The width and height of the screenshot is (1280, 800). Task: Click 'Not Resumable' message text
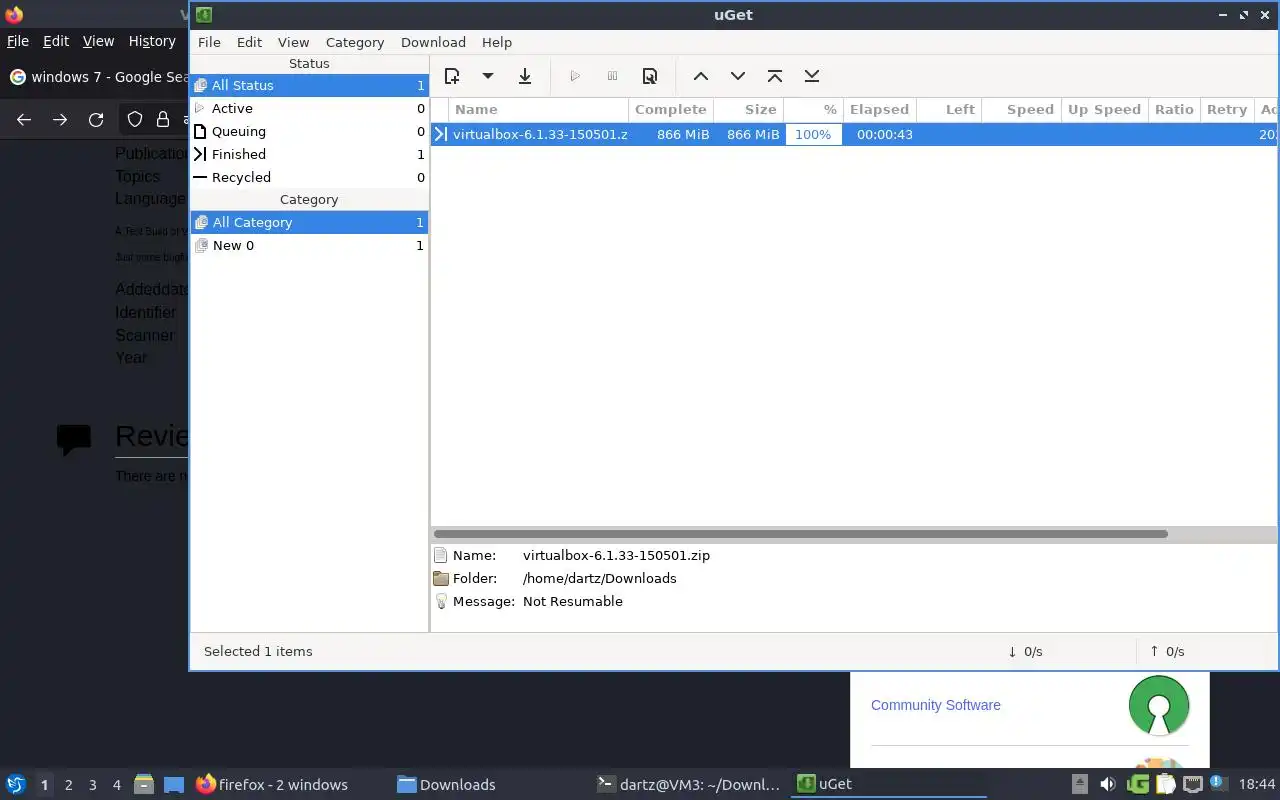pyautogui.click(x=572, y=601)
